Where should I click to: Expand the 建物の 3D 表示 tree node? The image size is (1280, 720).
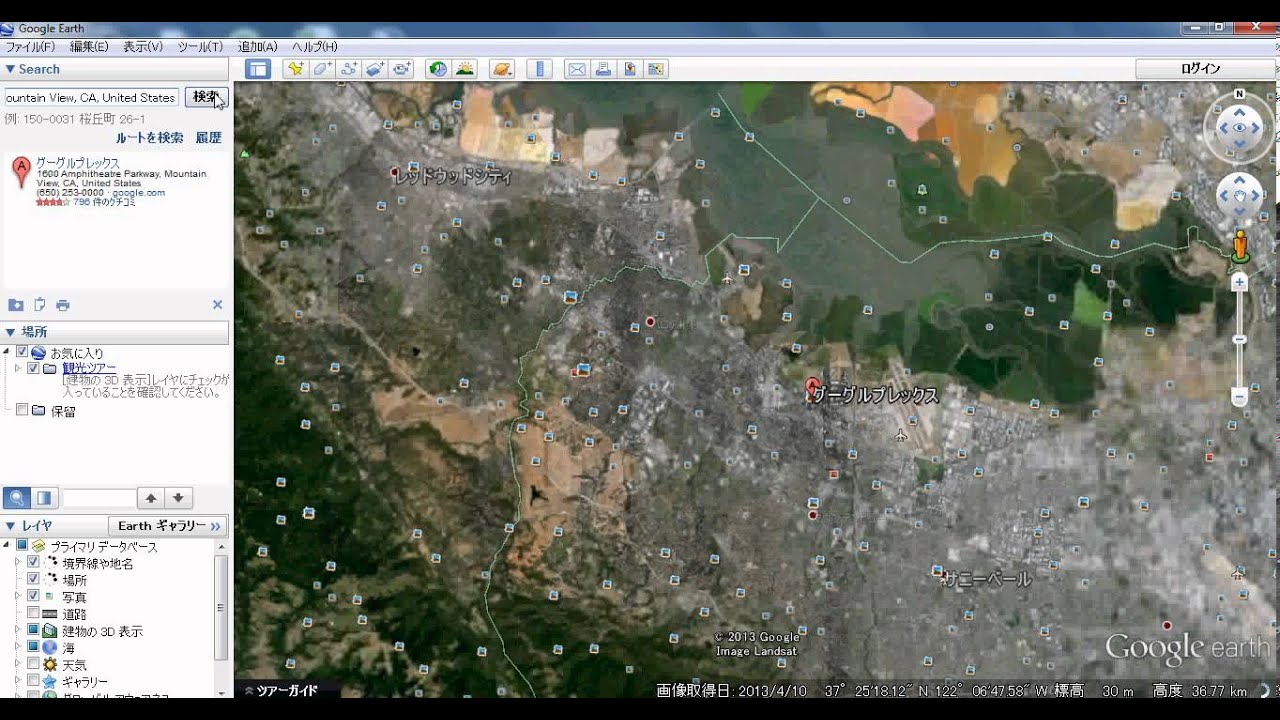17,630
